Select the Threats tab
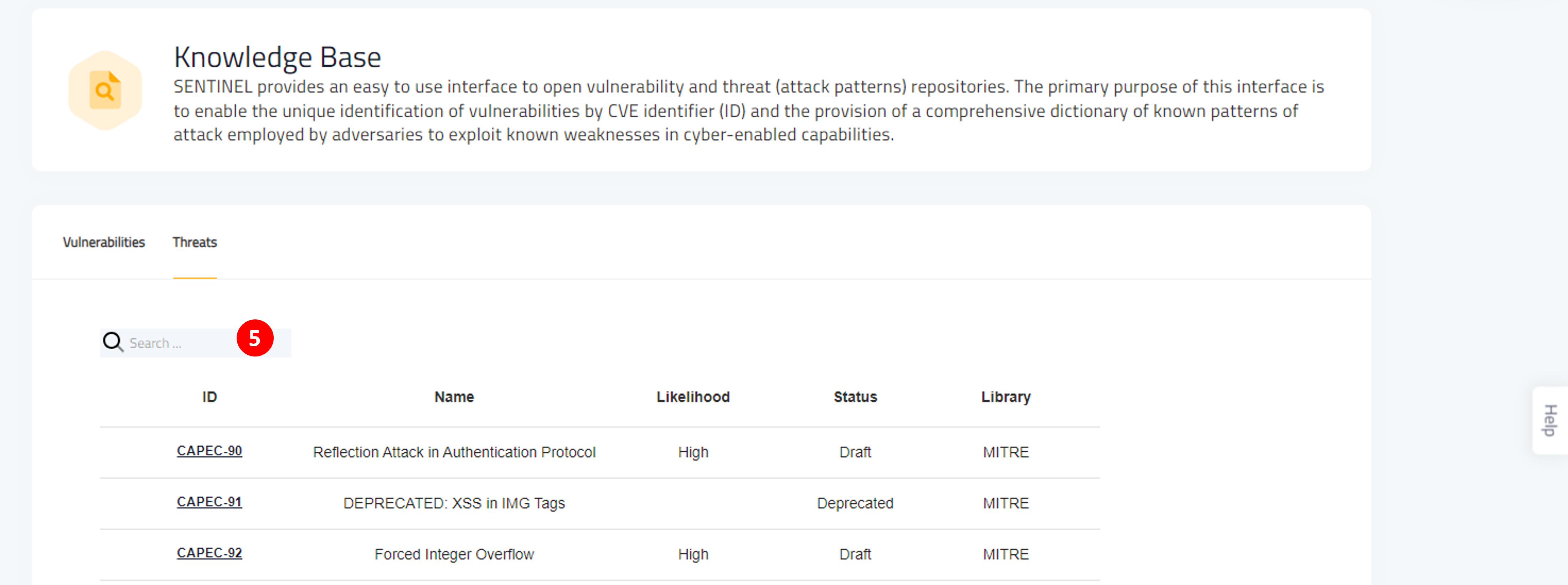This screenshot has width=1568, height=585. (x=195, y=242)
